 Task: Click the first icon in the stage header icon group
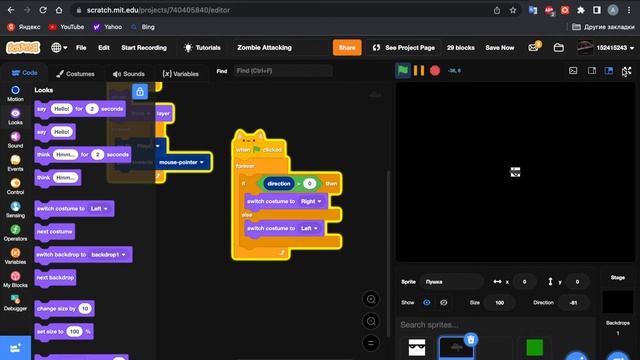(573, 71)
